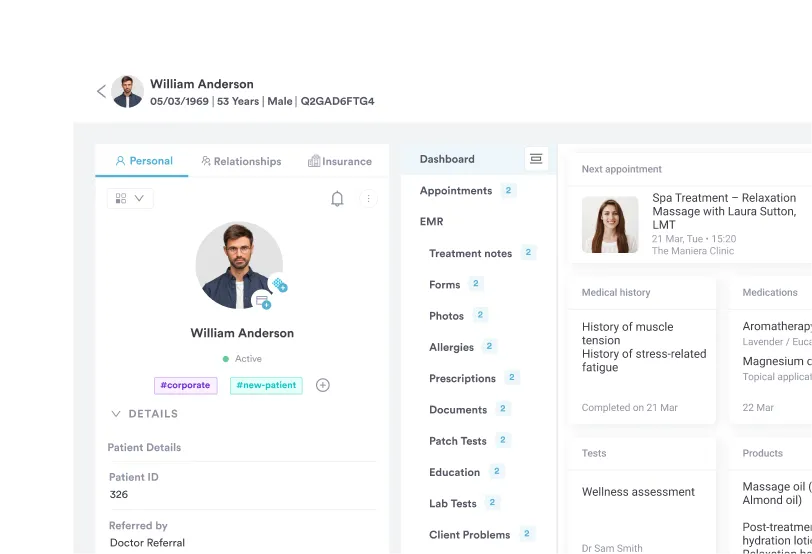Open the three-dot more options menu
This screenshot has height=554, width=812.
click(x=368, y=199)
